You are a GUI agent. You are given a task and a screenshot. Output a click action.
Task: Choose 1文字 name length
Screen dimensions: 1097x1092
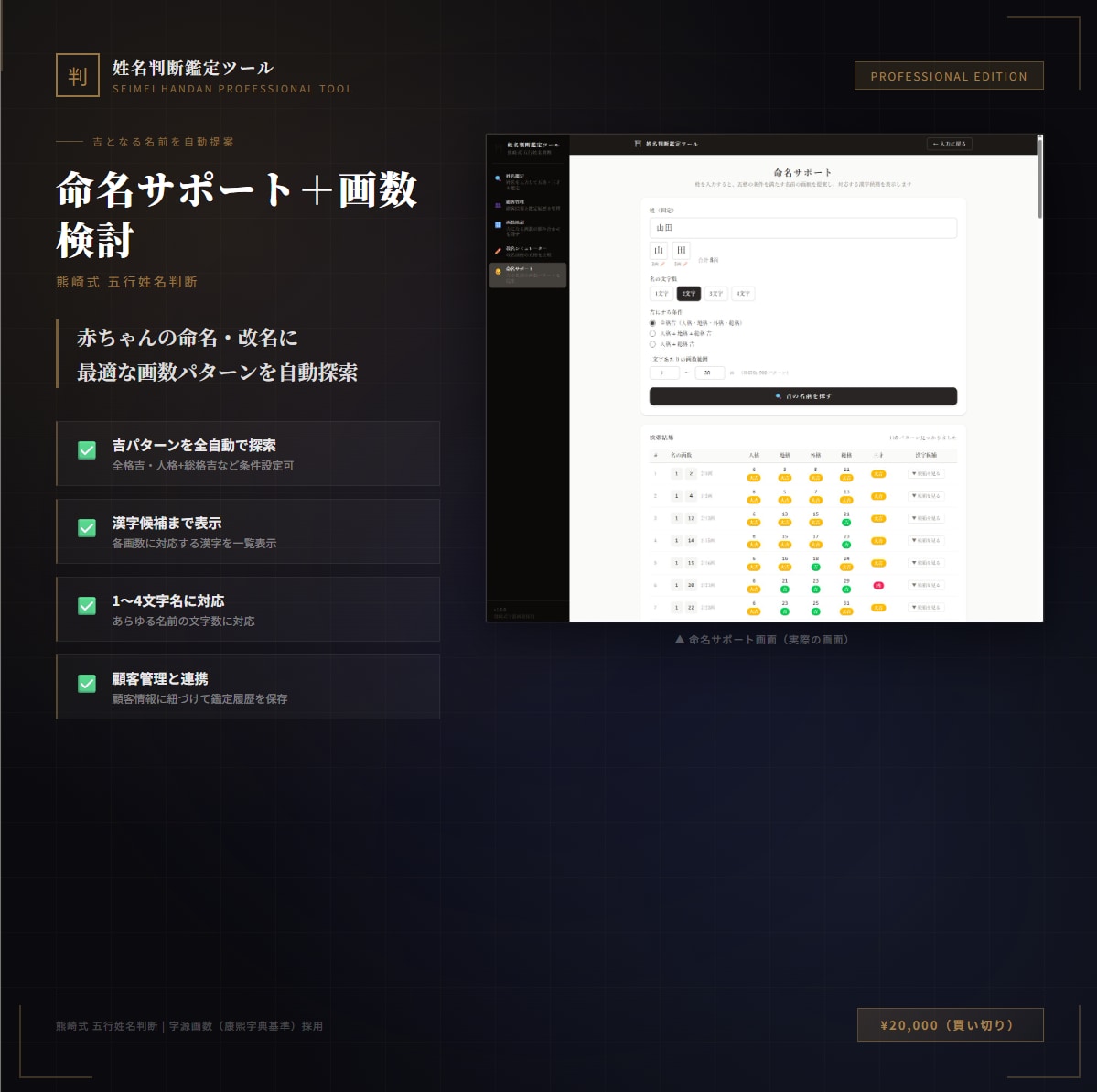pyautogui.click(x=661, y=294)
